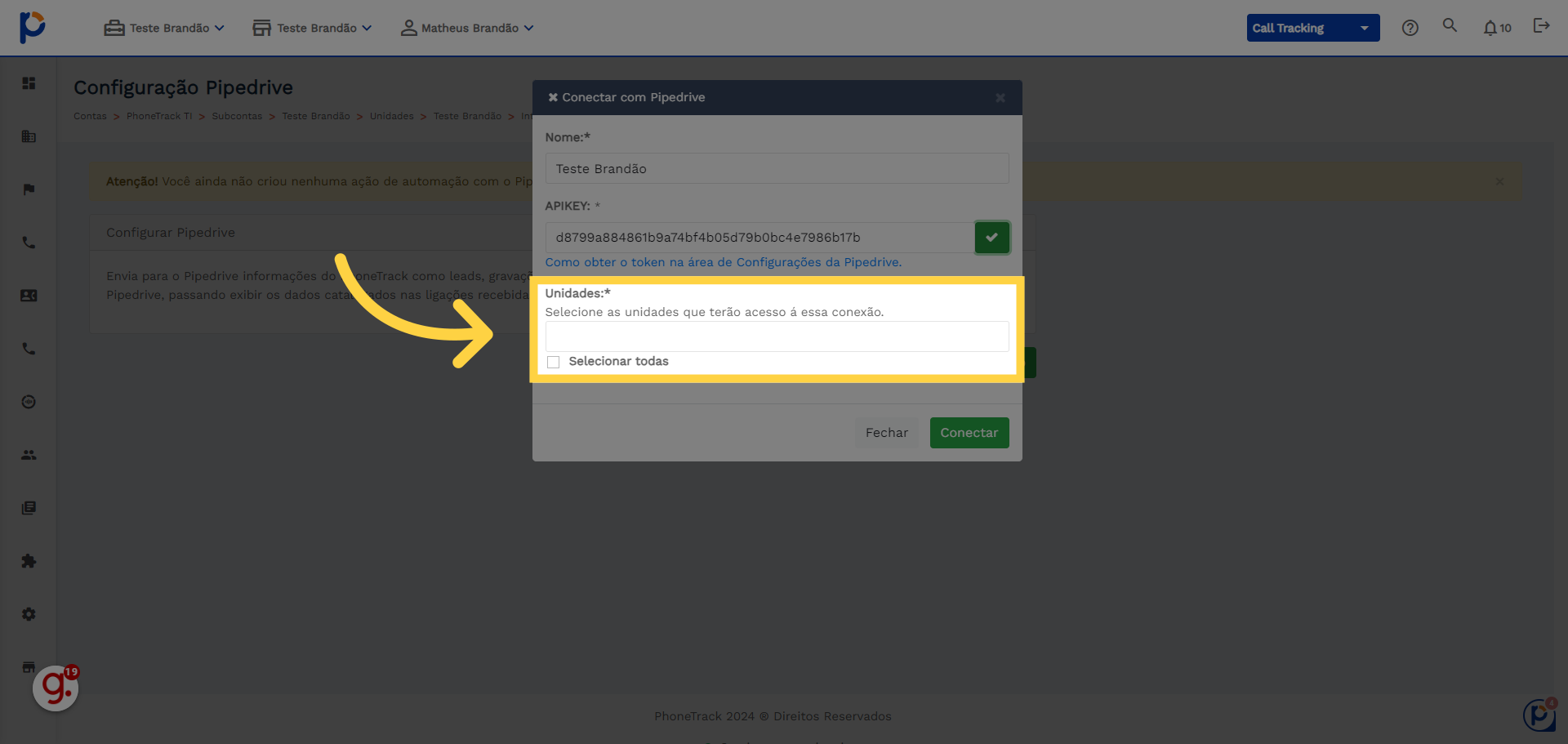Click the 'Conectar com Pipedrive' dialog title

(633, 97)
